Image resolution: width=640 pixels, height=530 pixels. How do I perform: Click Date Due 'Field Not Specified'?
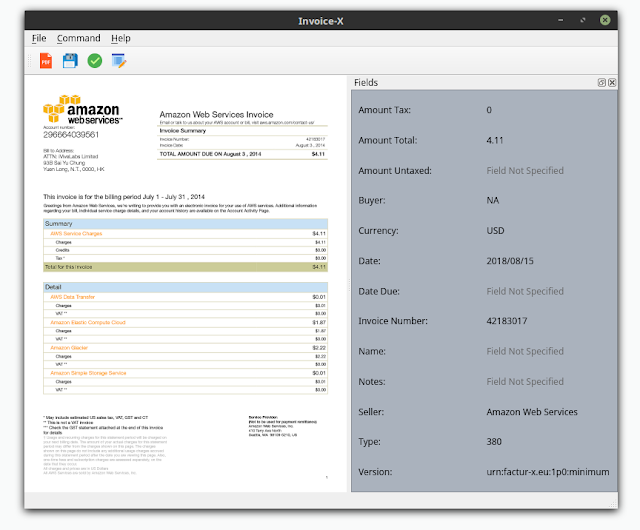[x=525, y=291]
